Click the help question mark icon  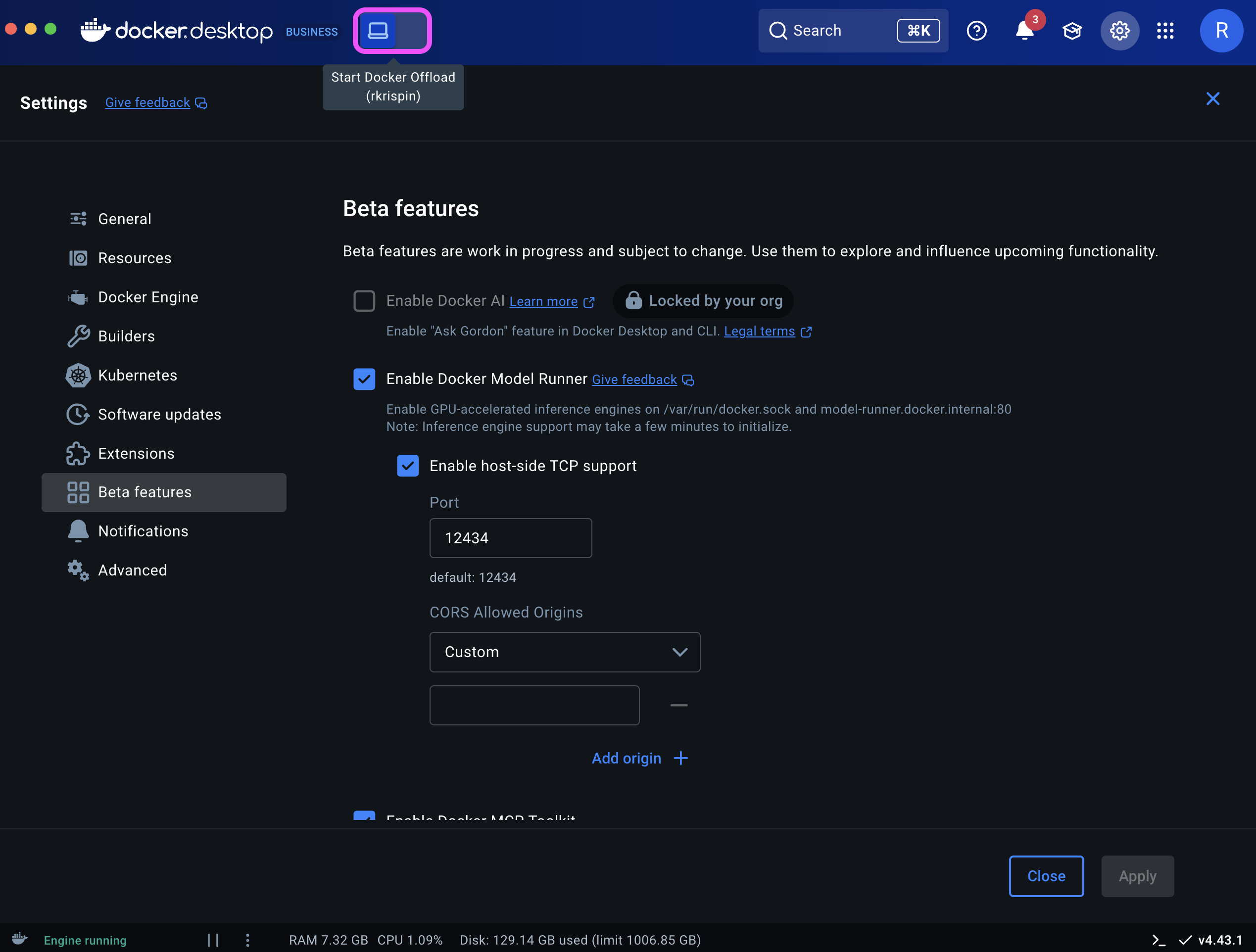pos(976,31)
